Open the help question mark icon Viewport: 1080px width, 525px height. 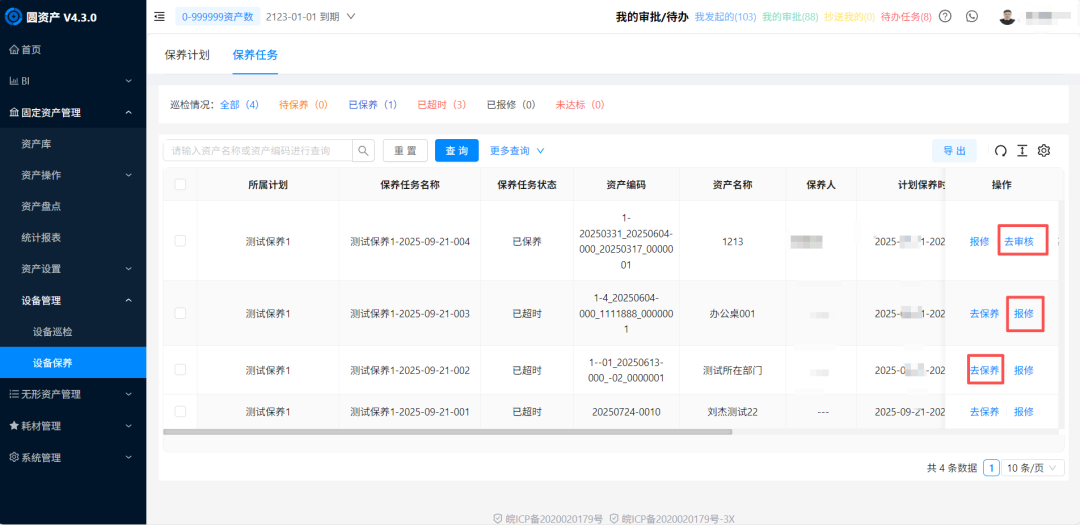(x=945, y=17)
